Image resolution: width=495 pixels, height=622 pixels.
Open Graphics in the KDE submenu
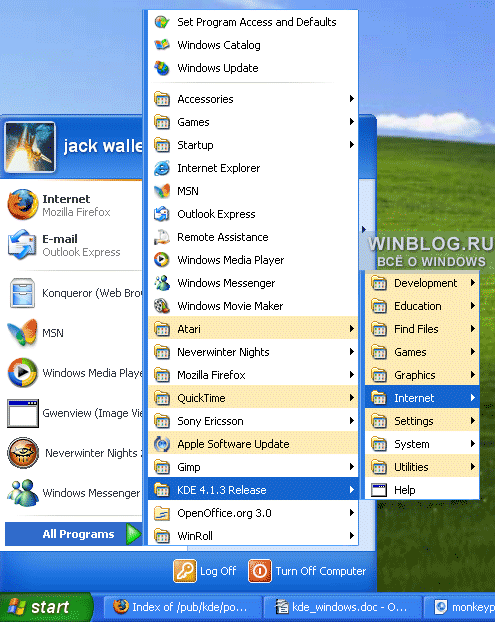pyautogui.click(x=422, y=375)
